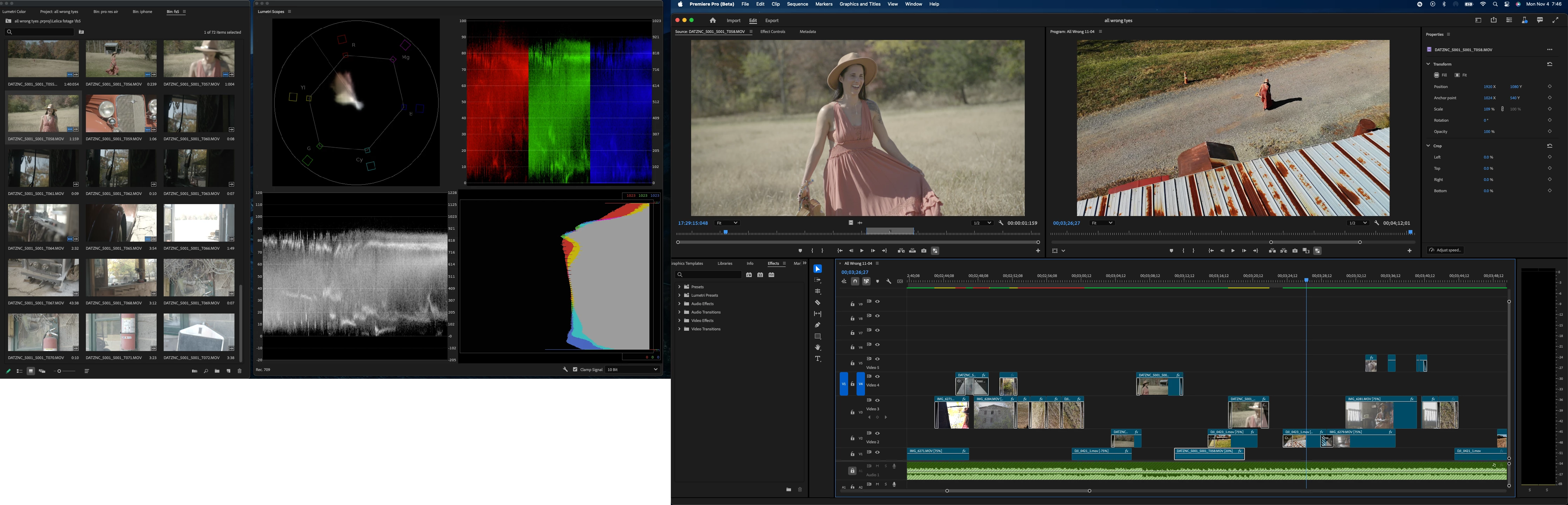Toggle lock on Audio 1 track
The height and width of the screenshot is (505, 1568).
click(852, 471)
